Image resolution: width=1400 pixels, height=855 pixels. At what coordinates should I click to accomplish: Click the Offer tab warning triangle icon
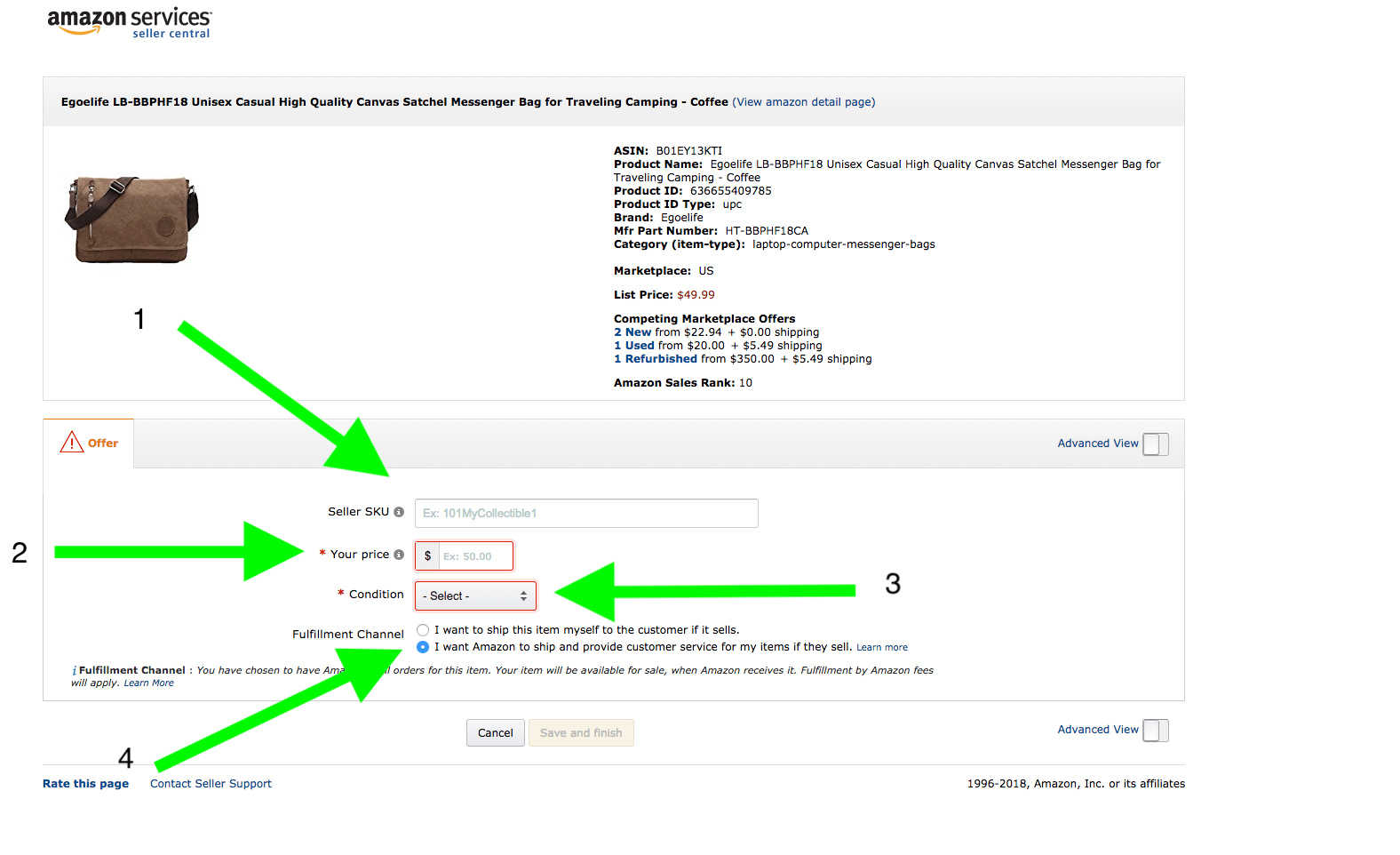[x=71, y=442]
